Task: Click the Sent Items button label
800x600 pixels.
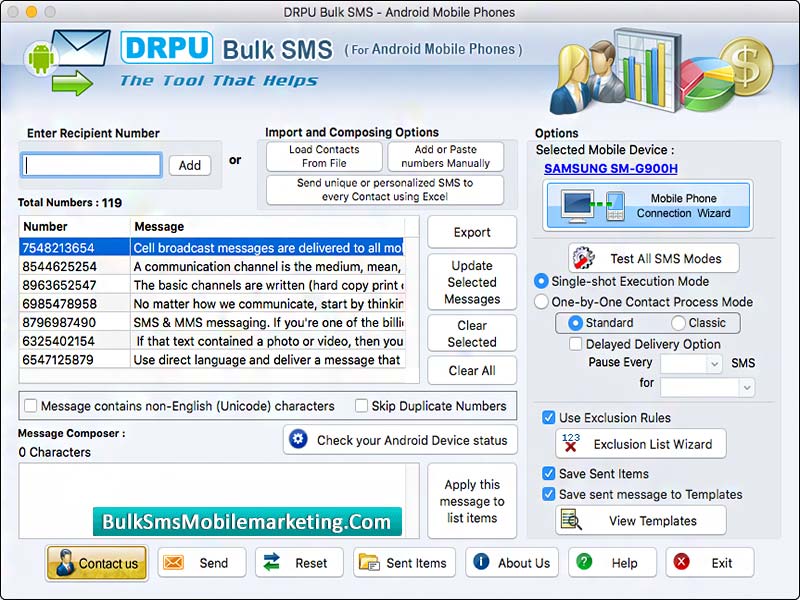Action: 416,563
